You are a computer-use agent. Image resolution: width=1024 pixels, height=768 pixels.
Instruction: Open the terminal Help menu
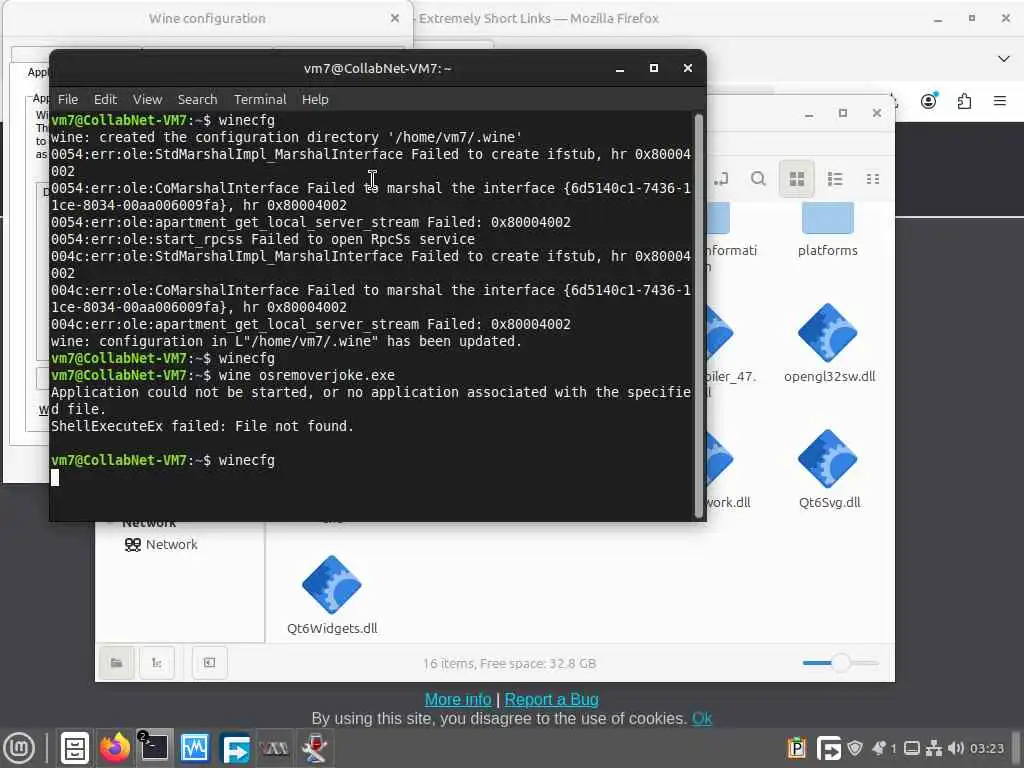click(x=315, y=99)
